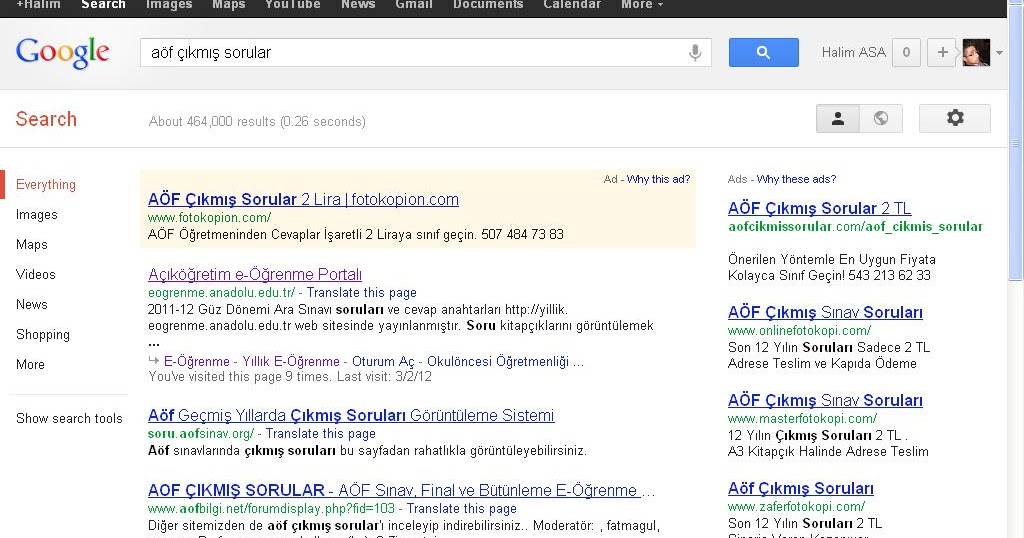Open AÖF Çıkmış Sorular 2 TL sidebar ad
The height and width of the screenshot is (538, 1024).
pos(819,209)
